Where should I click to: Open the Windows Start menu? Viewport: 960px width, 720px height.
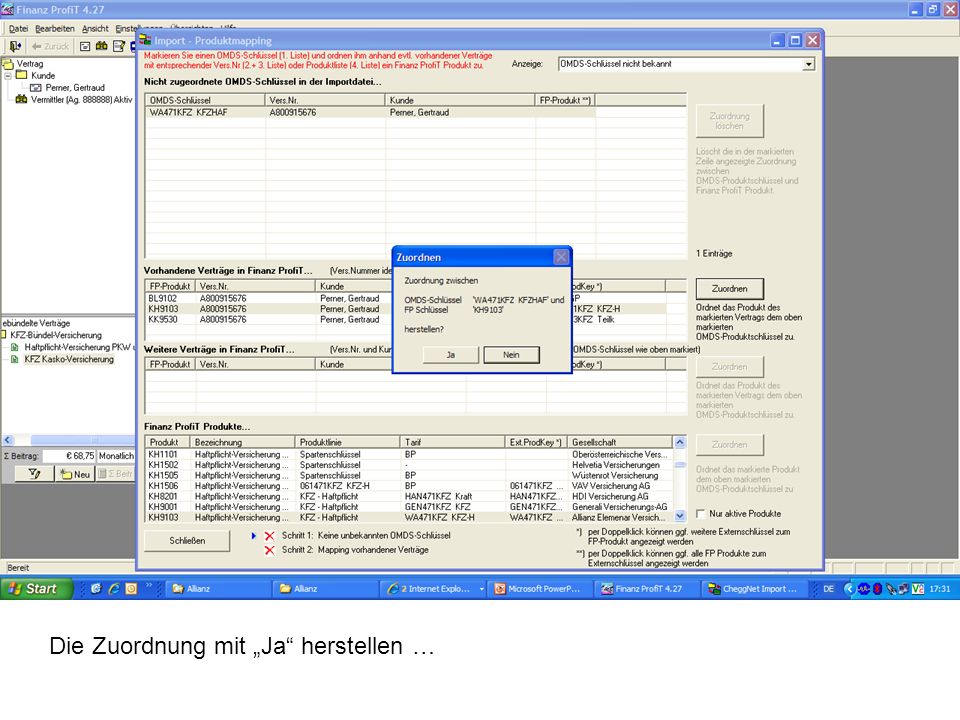pyautogui.click(x=37, y=588)
